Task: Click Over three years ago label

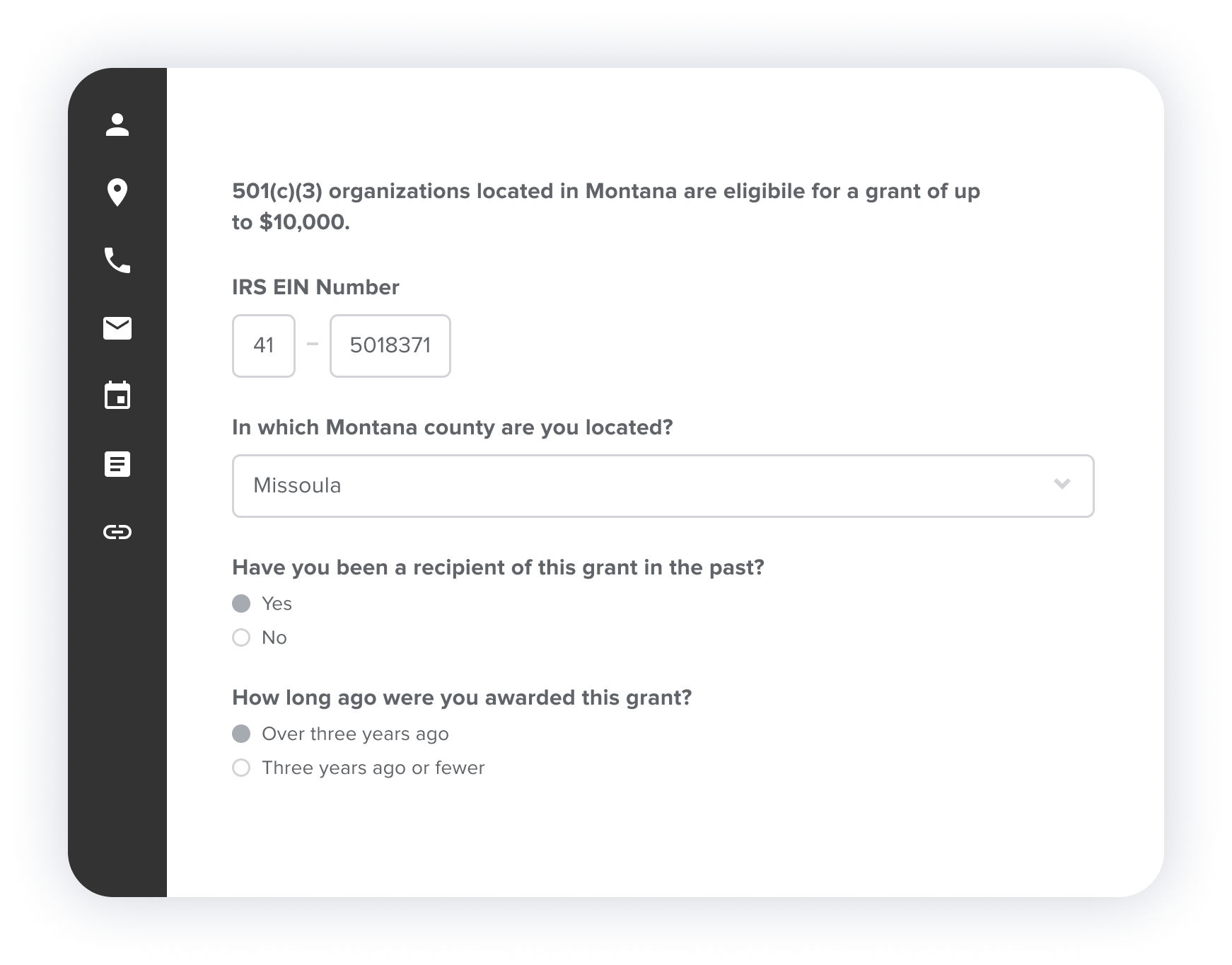Action: [x=355, y=734]
